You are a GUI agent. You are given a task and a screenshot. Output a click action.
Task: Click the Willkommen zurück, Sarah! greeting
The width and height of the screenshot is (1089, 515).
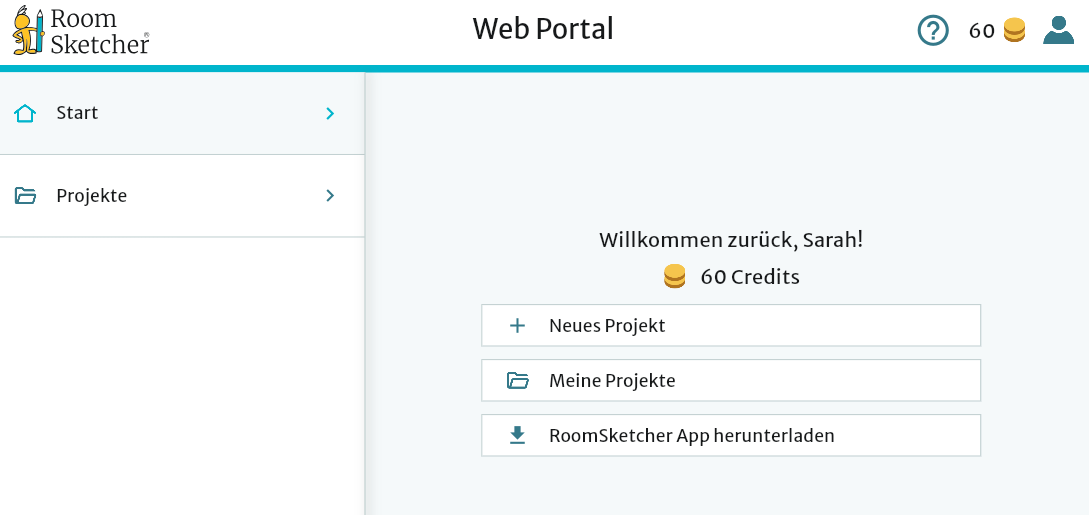click(731, 240)
